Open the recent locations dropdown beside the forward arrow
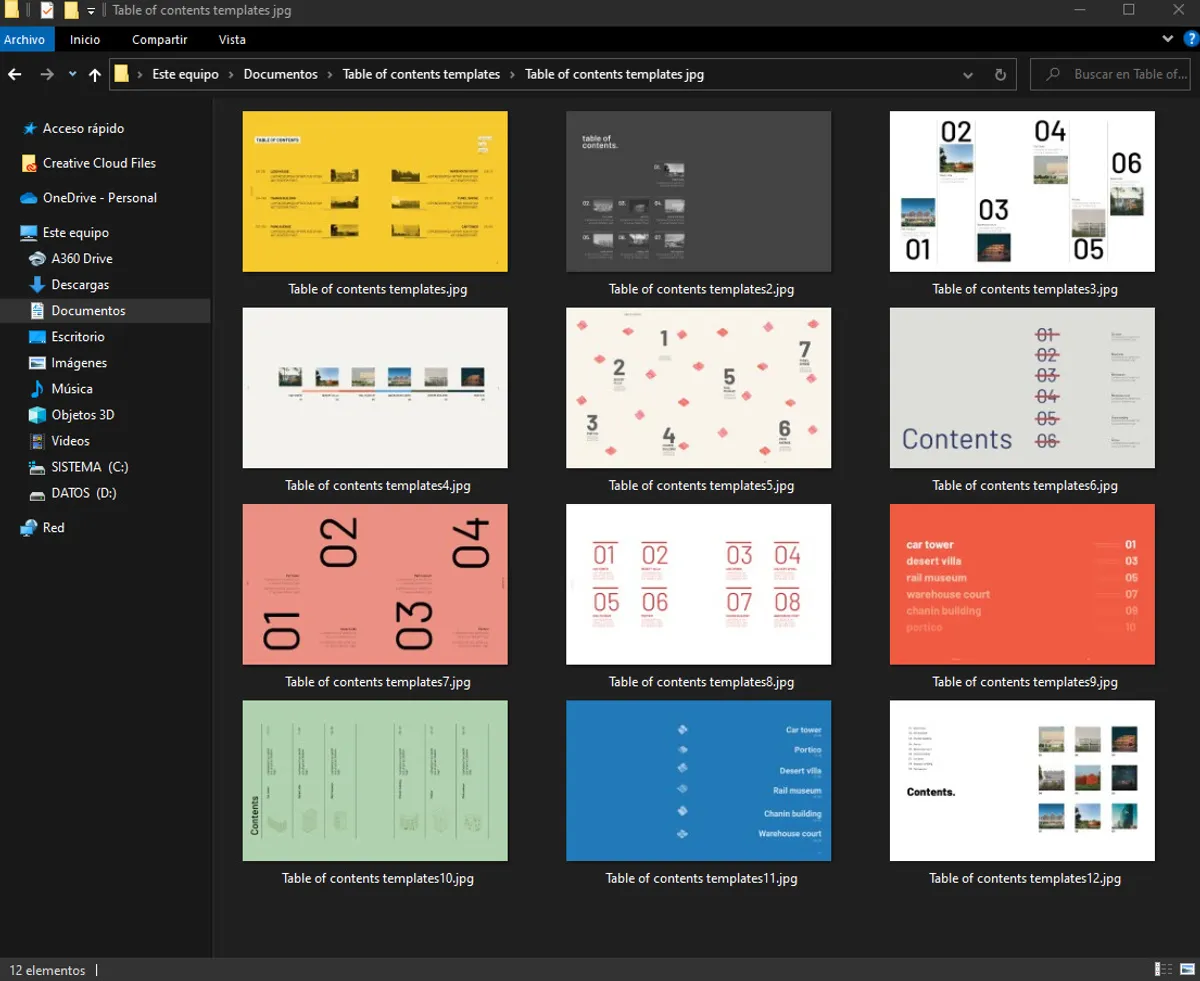 (71, 74)
